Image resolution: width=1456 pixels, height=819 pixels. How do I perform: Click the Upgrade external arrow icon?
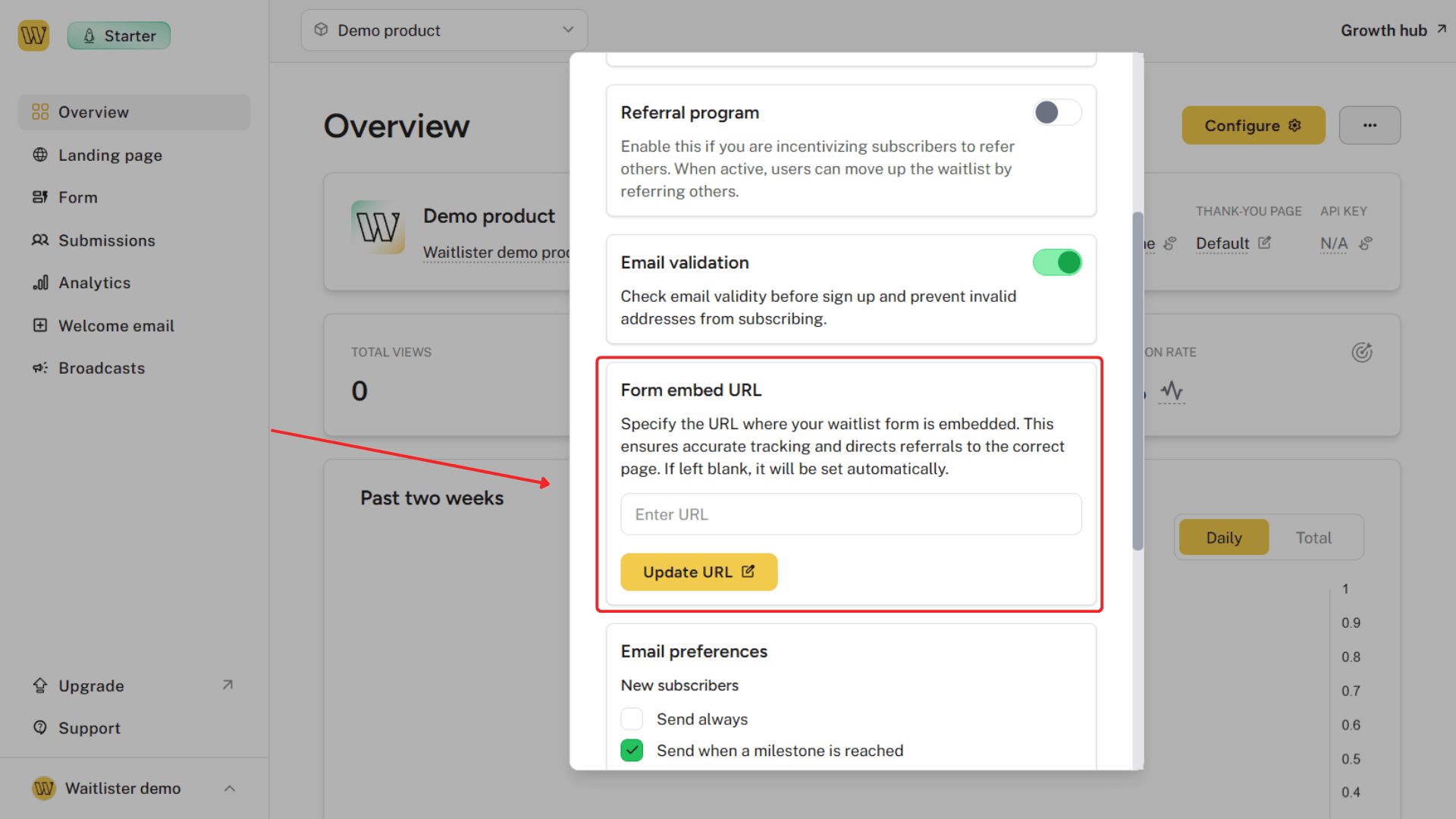pos(227,685)
